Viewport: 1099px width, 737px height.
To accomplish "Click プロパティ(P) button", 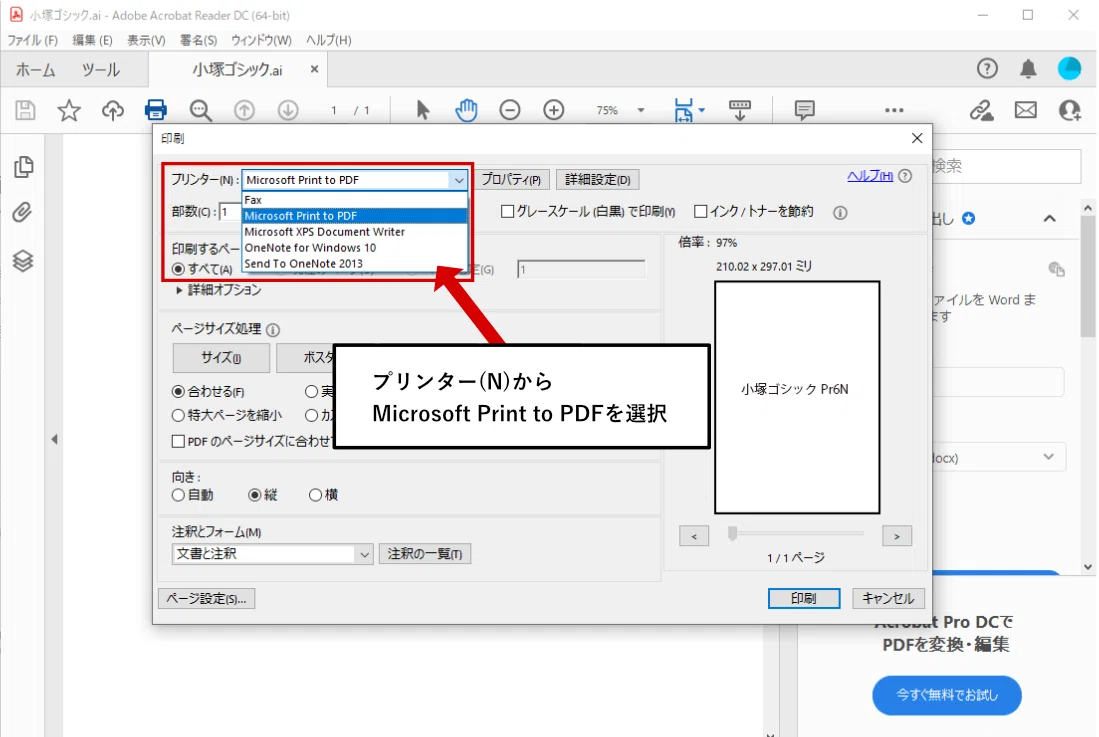I will [x=512, y=179].
